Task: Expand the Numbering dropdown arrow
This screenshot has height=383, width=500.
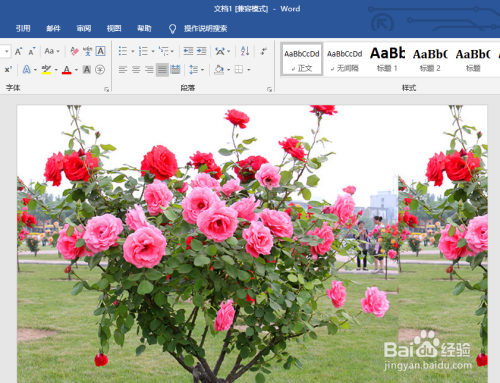Action: (153, 51)
